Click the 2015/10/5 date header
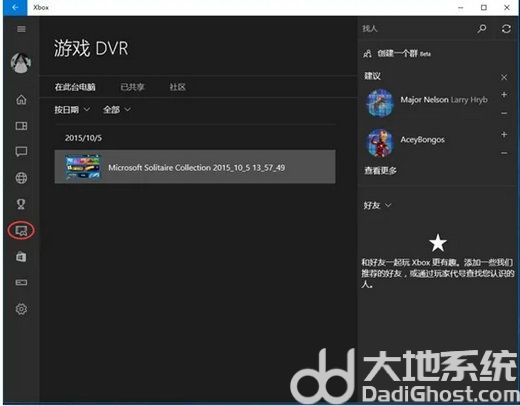520x406 pixels. coord(83,138)
